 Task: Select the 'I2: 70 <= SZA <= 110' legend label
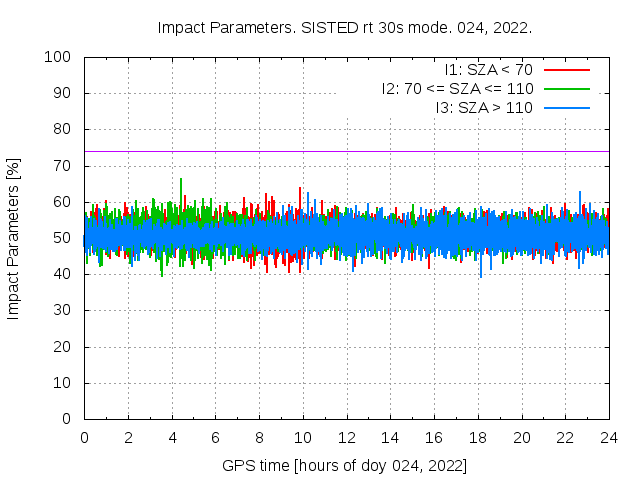coord(457,88)
